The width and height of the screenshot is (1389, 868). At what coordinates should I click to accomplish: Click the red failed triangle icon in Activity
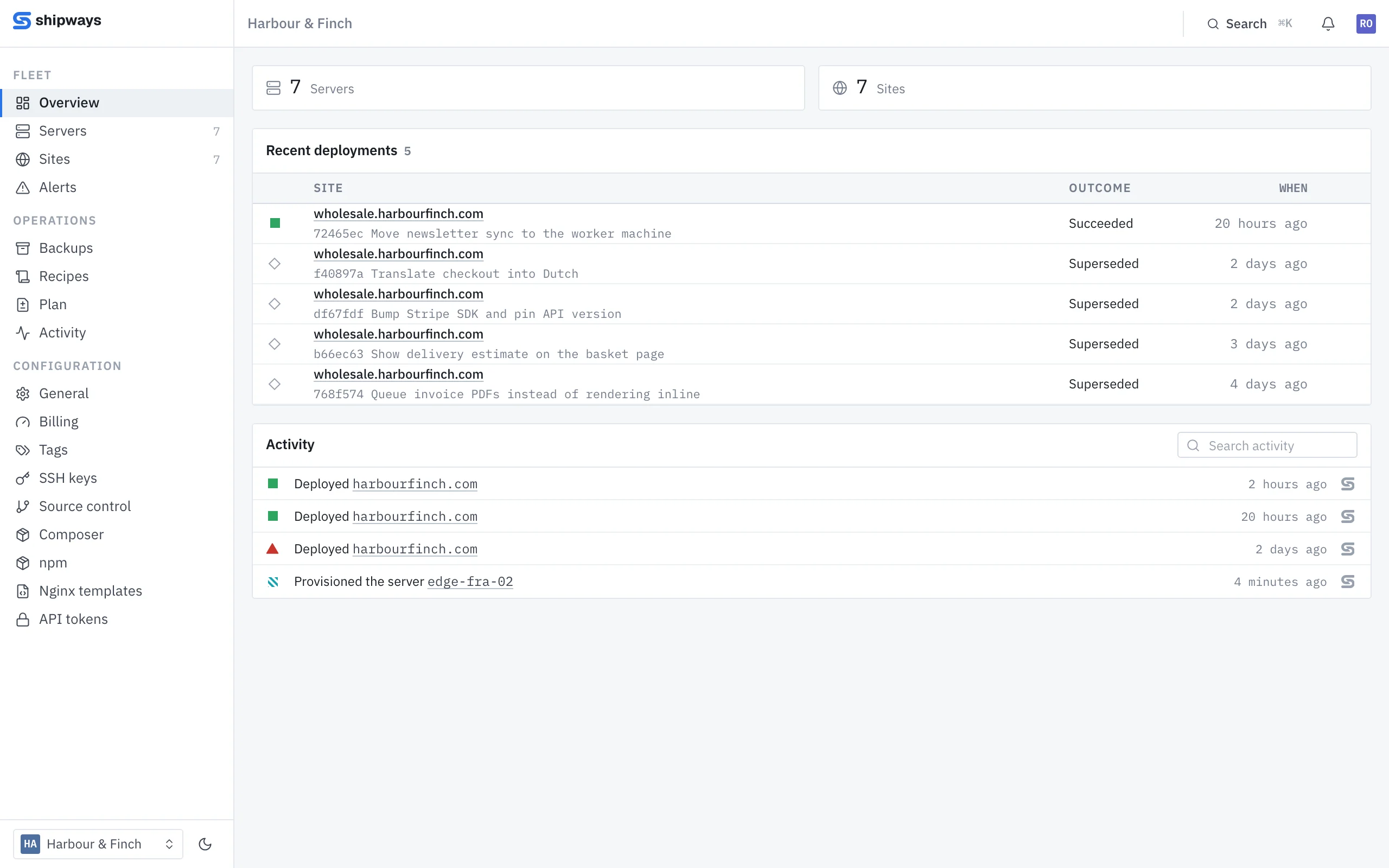[x=272, y=549]
